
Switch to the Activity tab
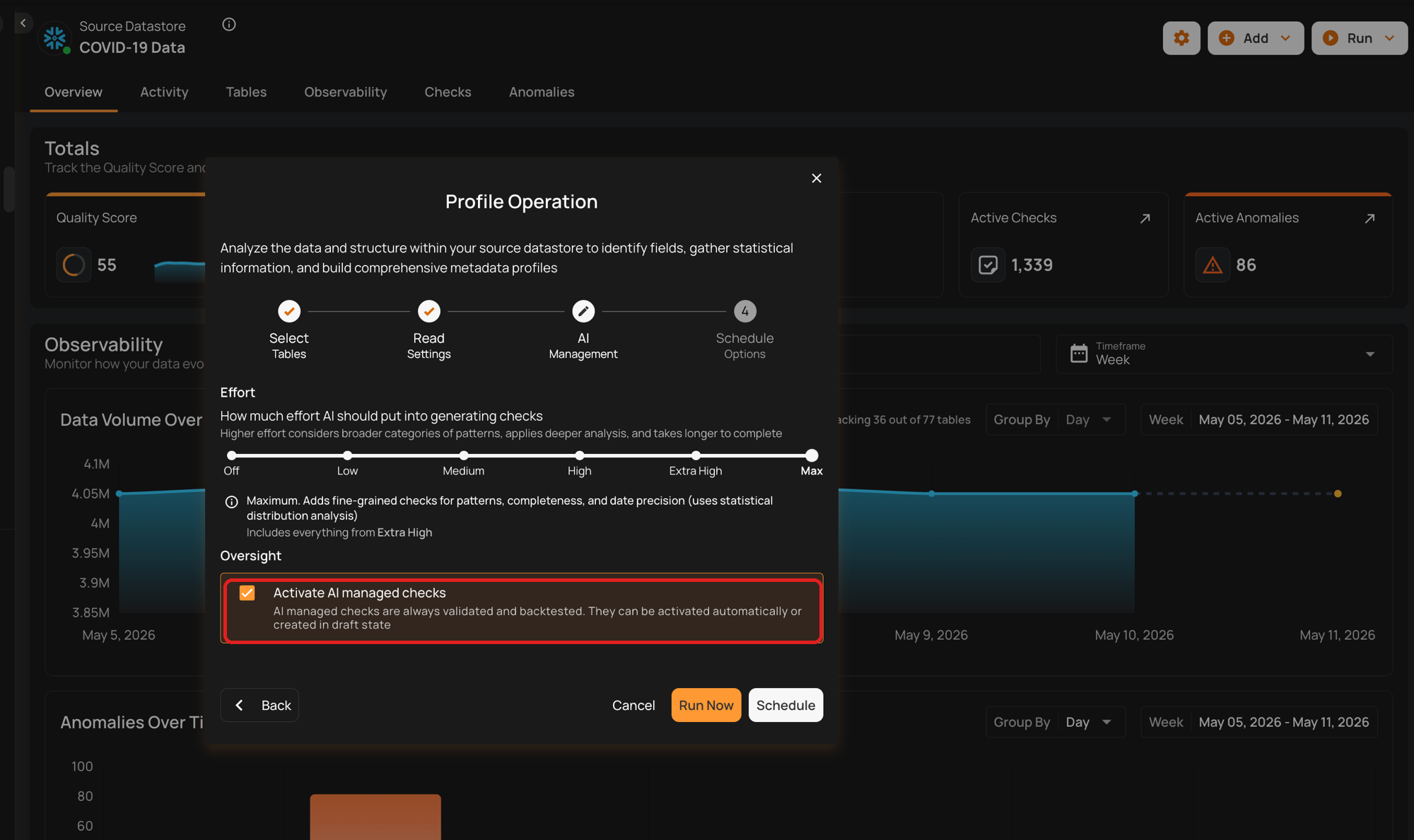(x=164, y=92)
